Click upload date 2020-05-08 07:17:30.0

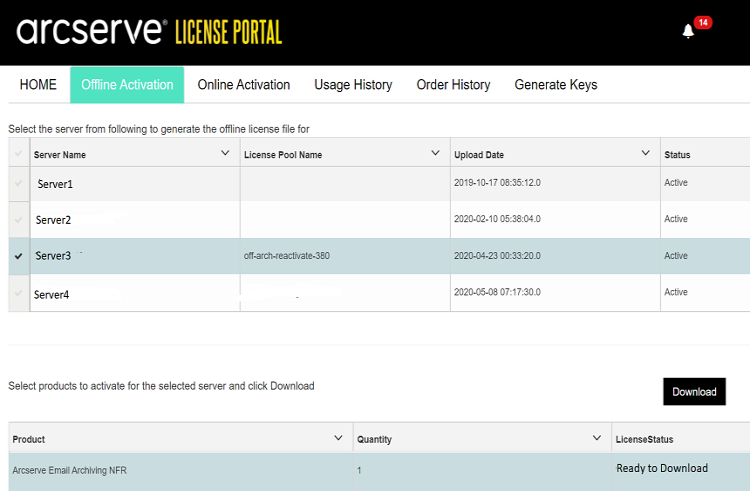[x=497, y=292]
